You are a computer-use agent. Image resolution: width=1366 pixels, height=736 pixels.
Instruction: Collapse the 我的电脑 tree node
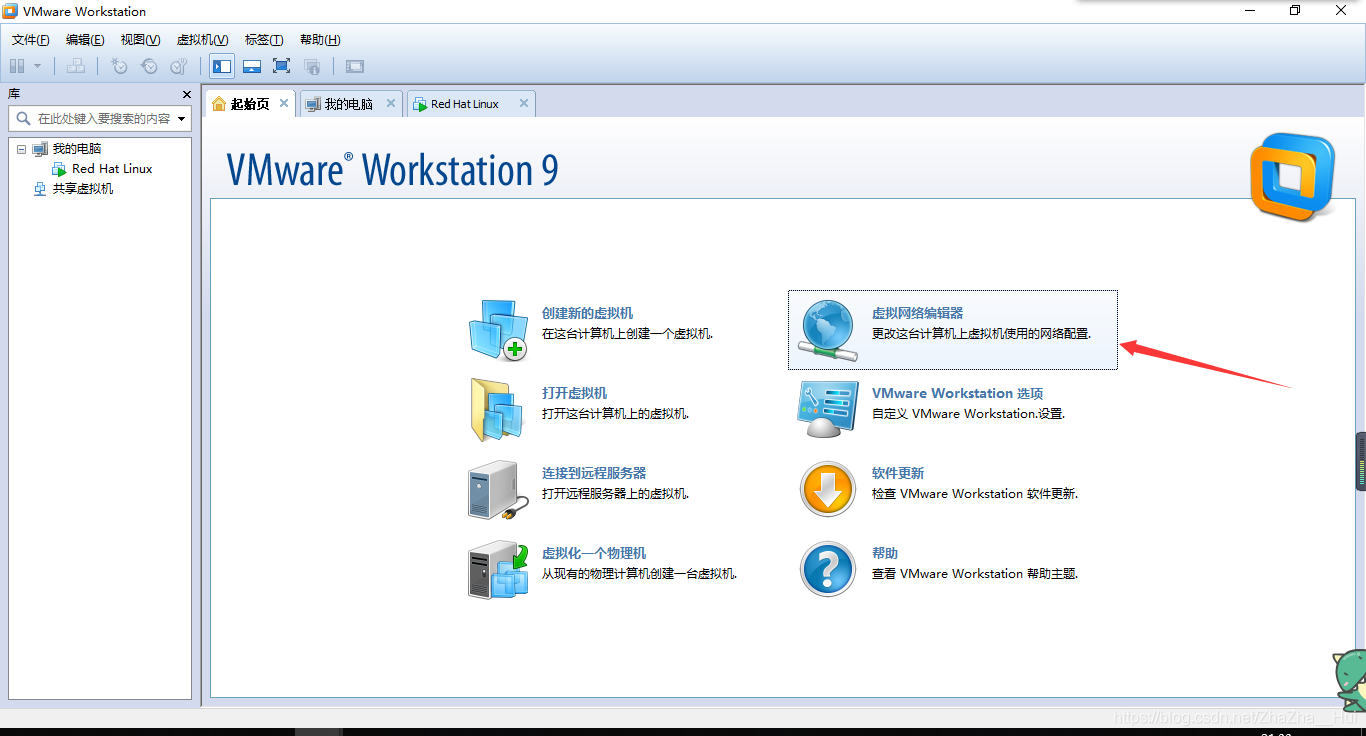[21, 149]
